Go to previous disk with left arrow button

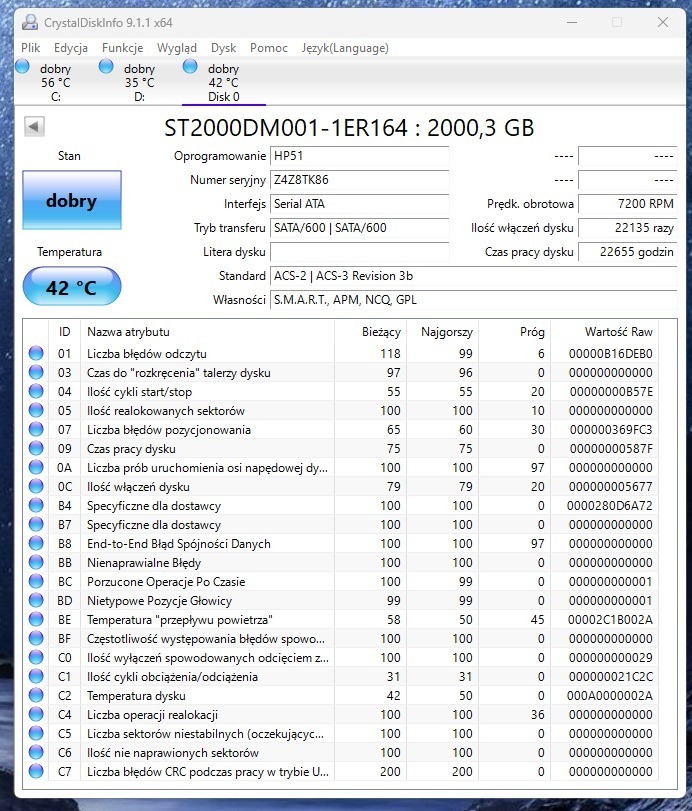coord(34,126)
